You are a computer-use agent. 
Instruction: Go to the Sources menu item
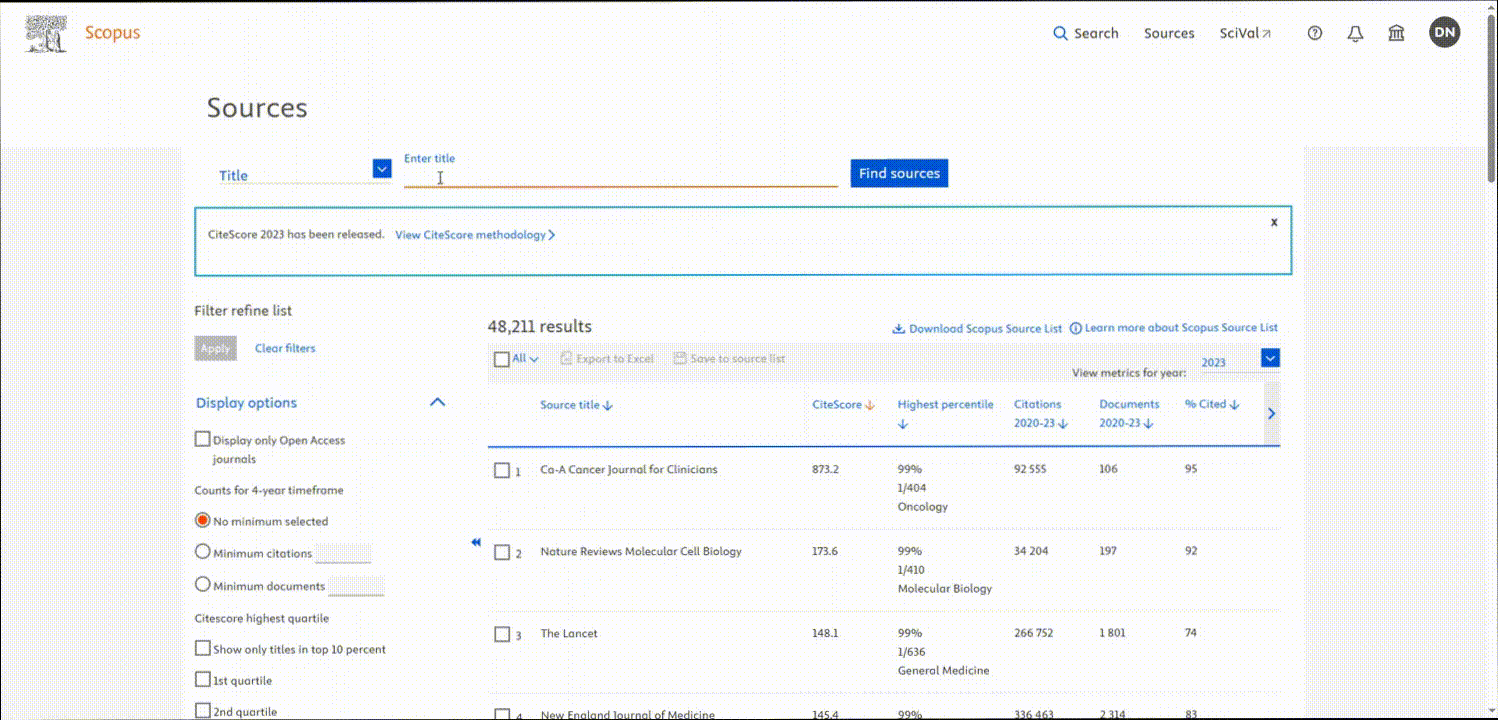1168,32
